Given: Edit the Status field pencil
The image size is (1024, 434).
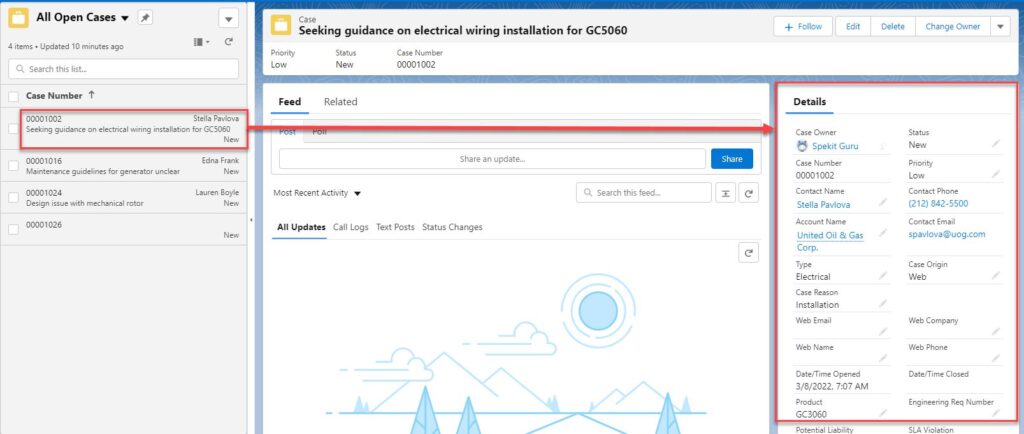Looking at the screenshot, I should pos(995,143).
